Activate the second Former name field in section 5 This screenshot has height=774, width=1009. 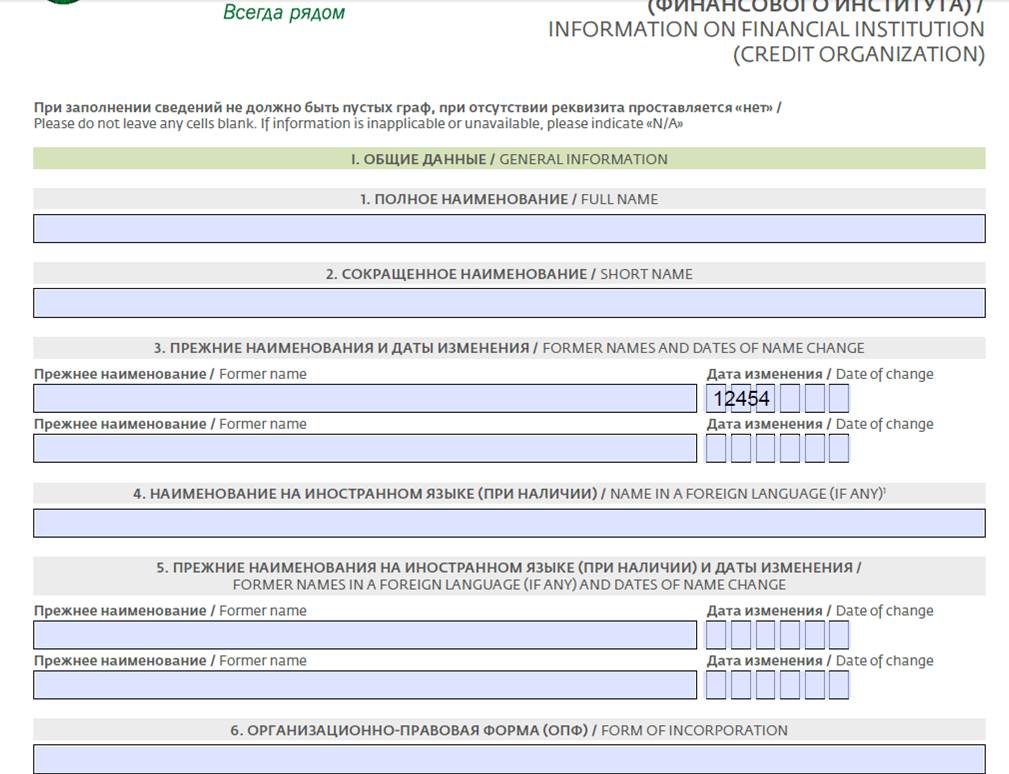[365, 685]
